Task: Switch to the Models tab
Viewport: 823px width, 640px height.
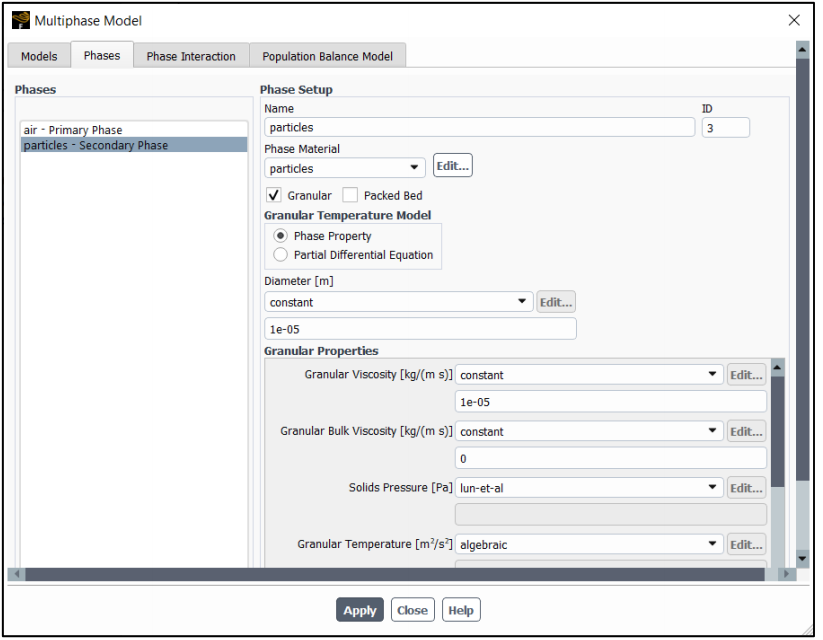Action: 39,56
